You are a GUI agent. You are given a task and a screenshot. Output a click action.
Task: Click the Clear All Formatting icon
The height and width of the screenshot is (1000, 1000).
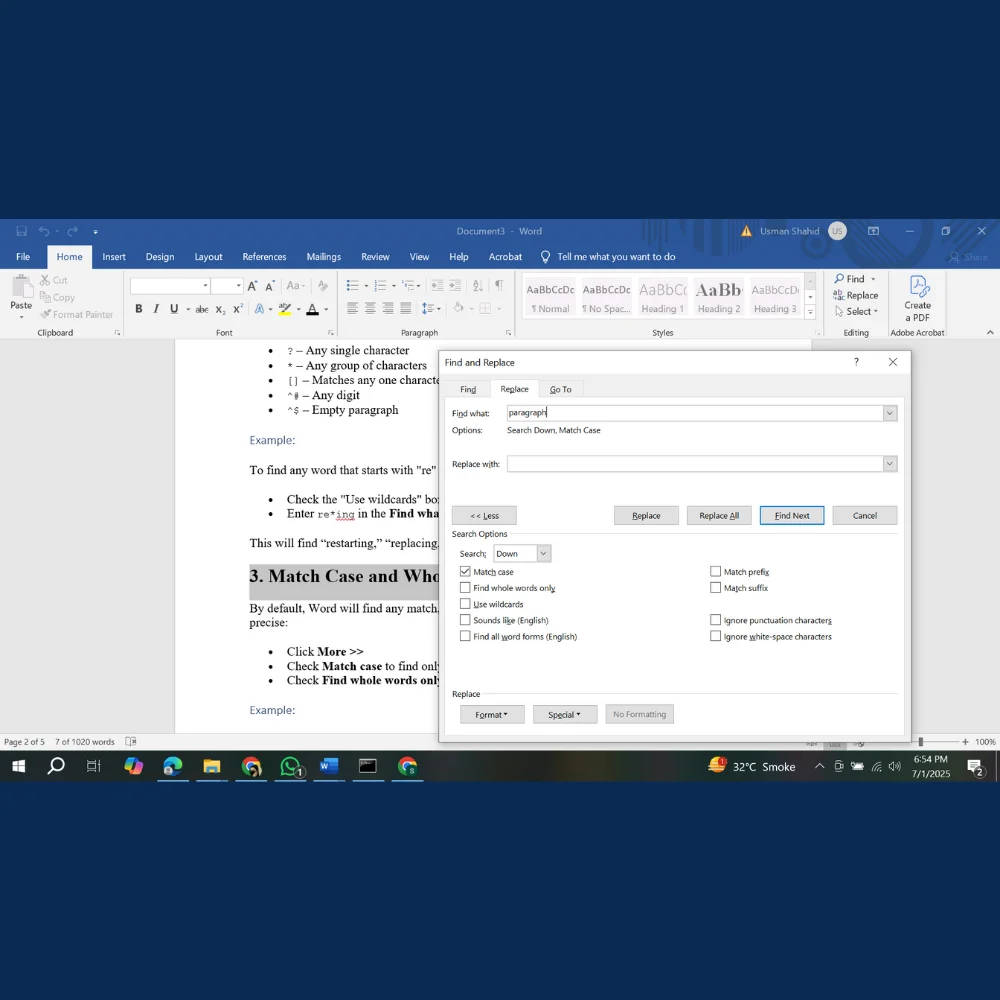coord(323,286)
